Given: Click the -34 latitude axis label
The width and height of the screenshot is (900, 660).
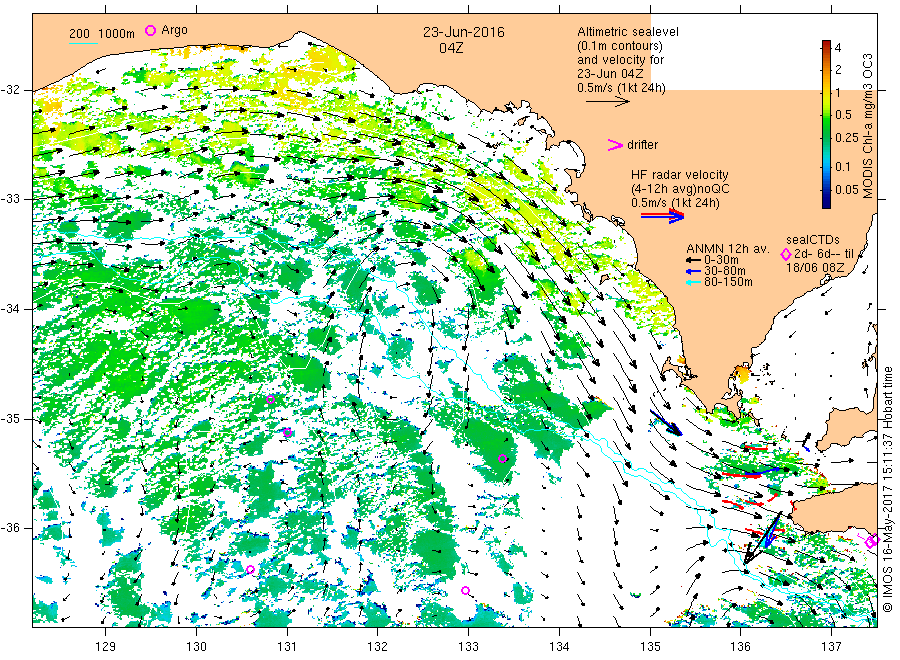Looking at the screenshot, I should 10,309.
